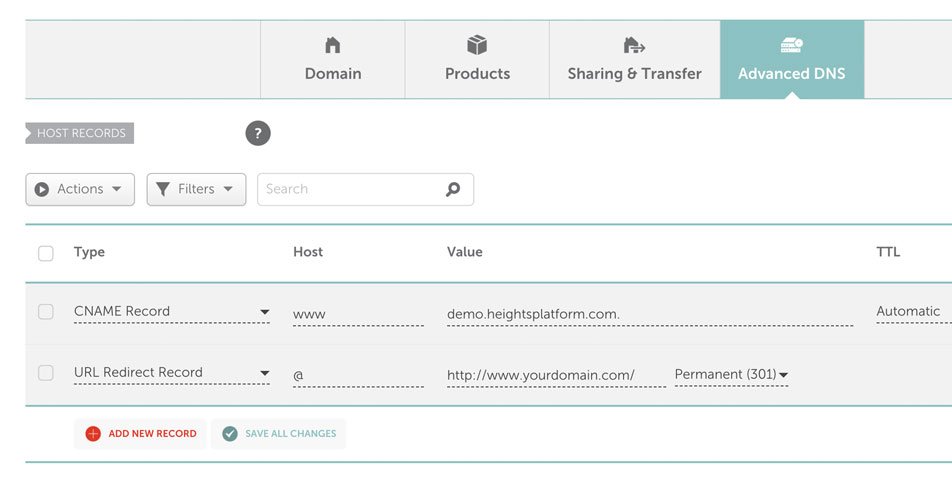Click the red plus Add New Record icon

(93, 433)
